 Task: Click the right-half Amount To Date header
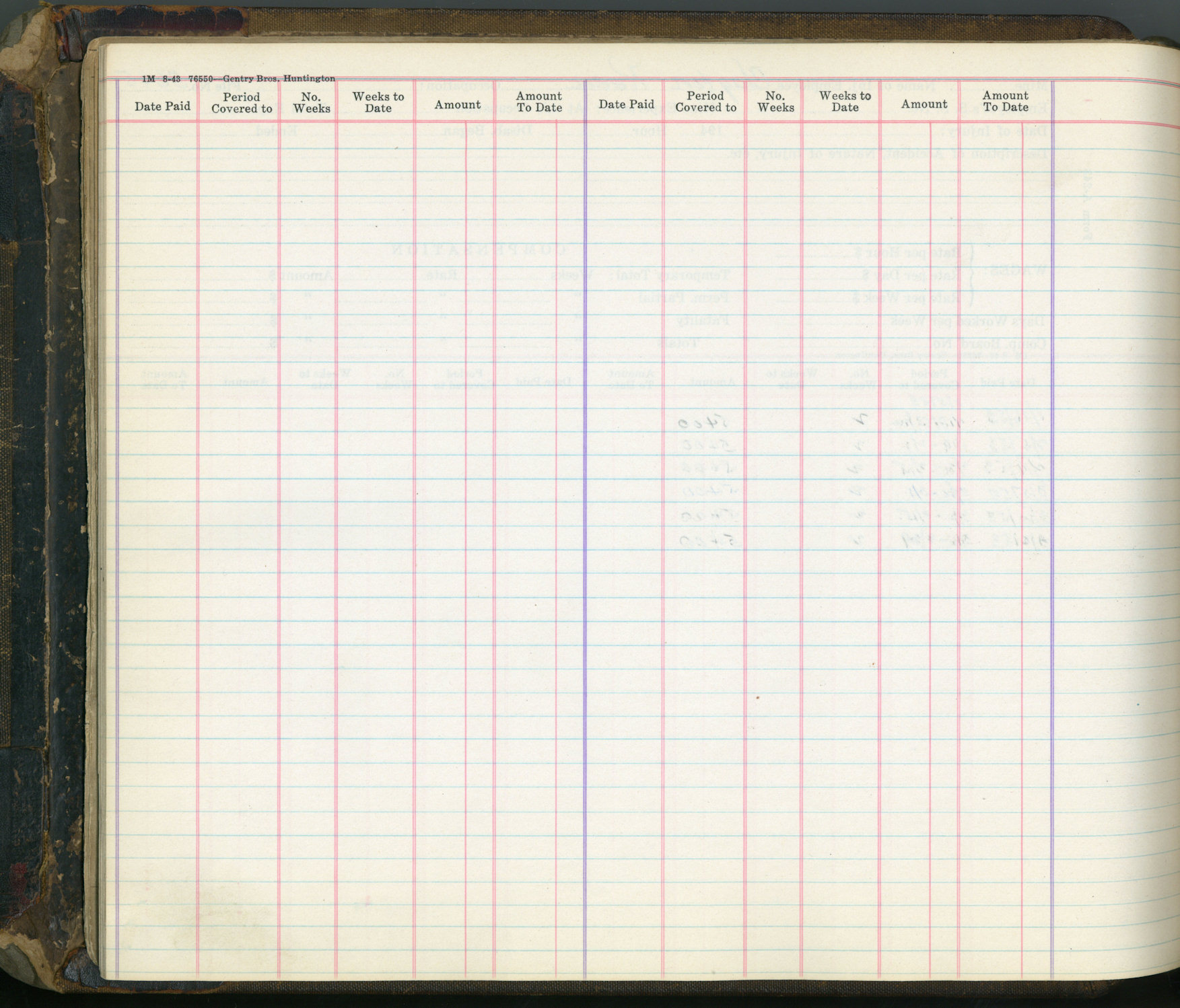(1005, 101)
